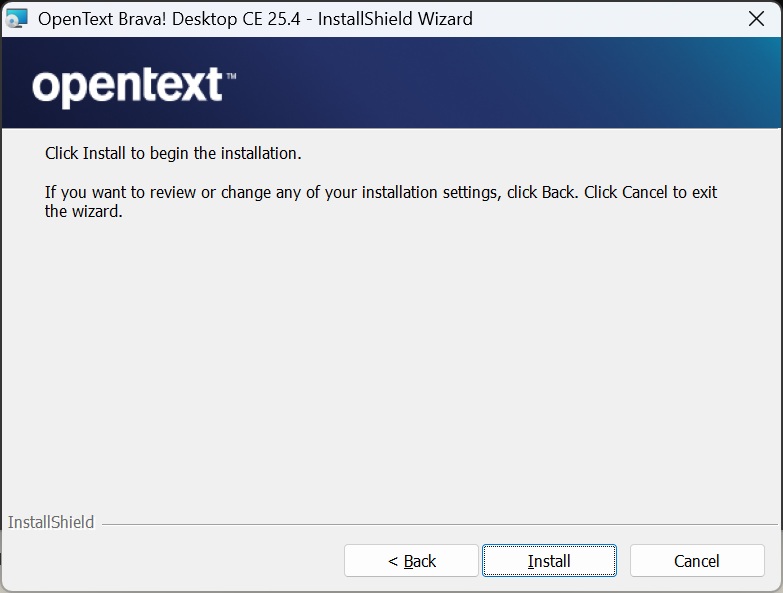Click the "If you want to review" sentence start
The width and height of the screenshot is (783, 593).
[x=120, y=192]
